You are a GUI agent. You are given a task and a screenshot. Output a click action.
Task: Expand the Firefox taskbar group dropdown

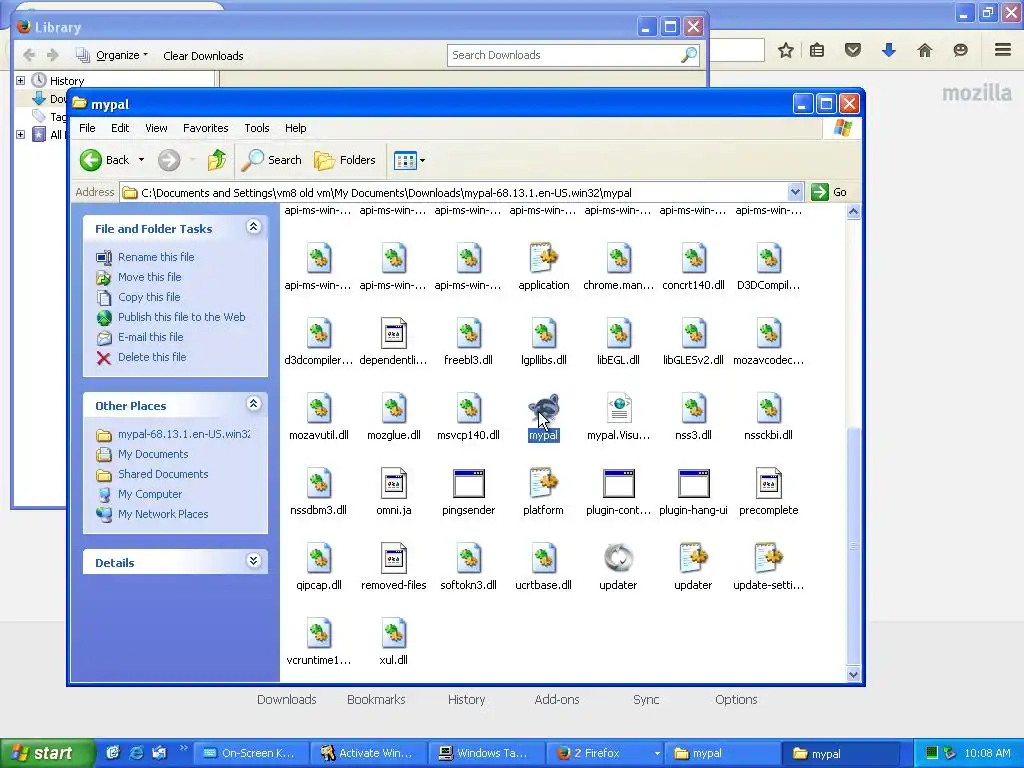click(656, 753)
